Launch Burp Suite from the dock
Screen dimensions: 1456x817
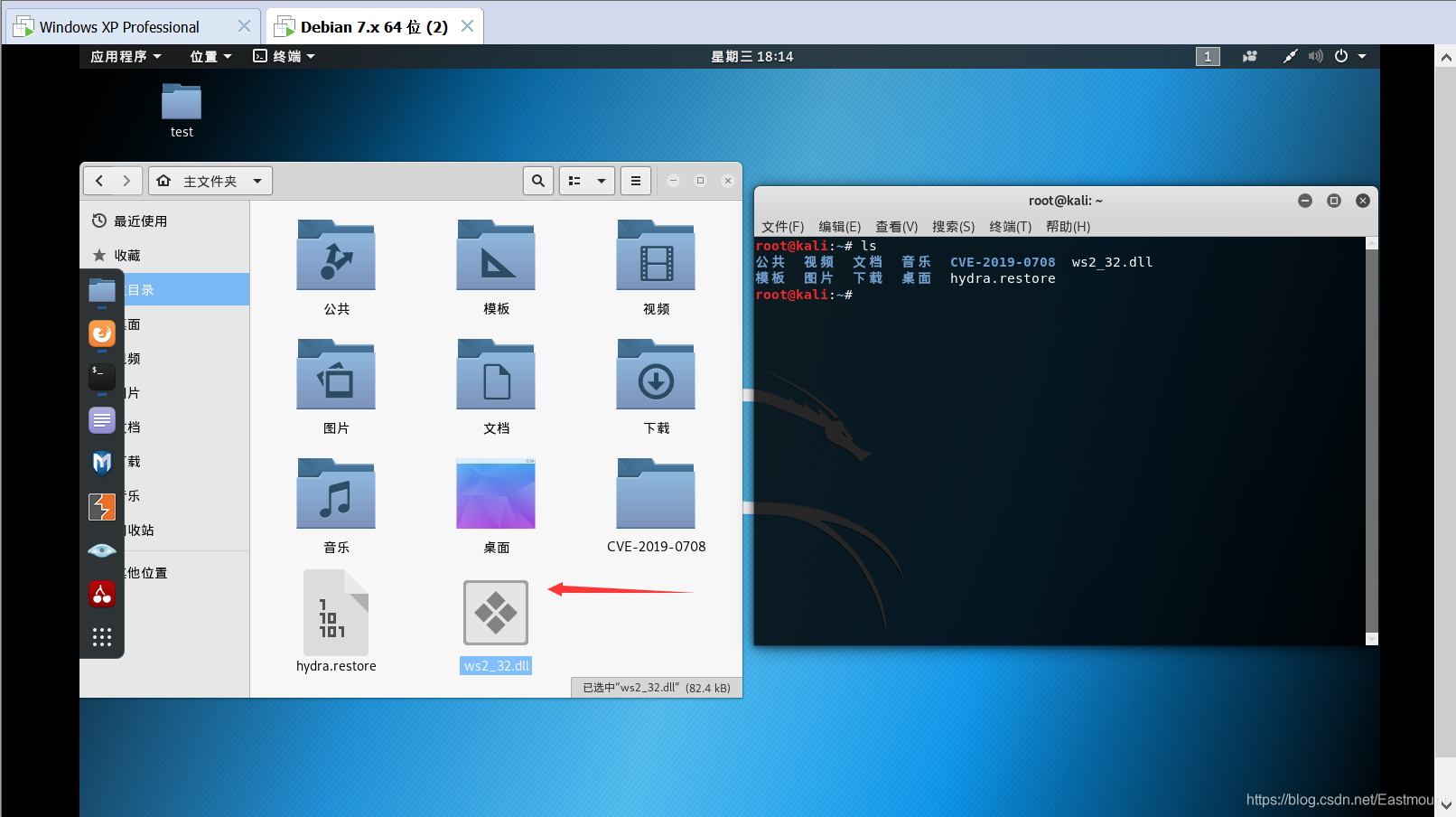coord(102,507)
